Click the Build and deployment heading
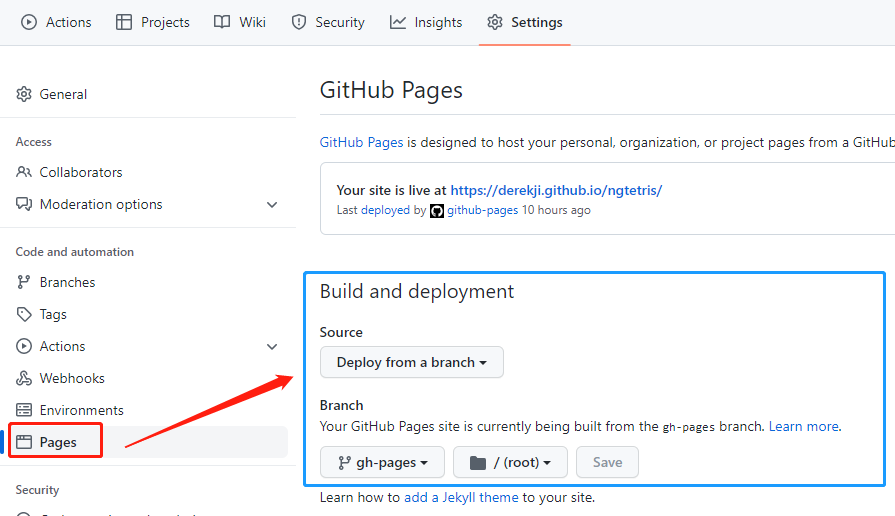Viewport: 895px width, 516px height. coord(417,291)
